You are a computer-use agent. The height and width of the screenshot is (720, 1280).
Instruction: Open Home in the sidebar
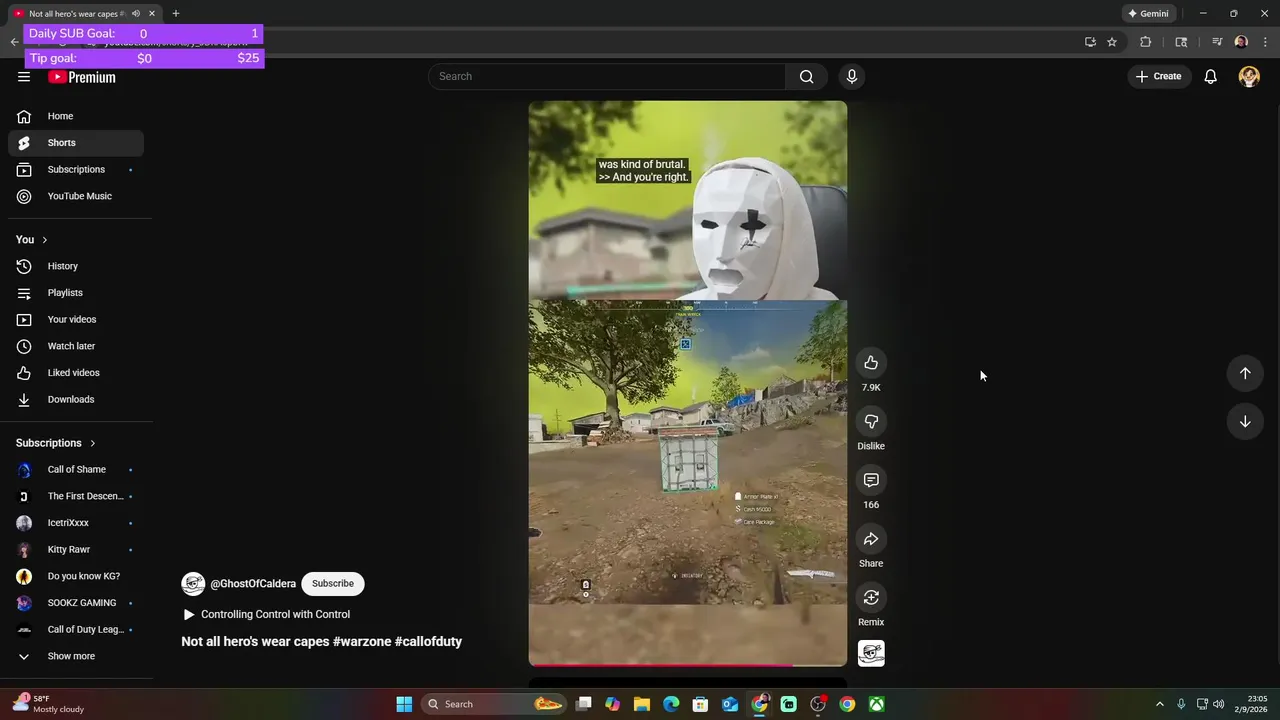[x=76, y=116]
